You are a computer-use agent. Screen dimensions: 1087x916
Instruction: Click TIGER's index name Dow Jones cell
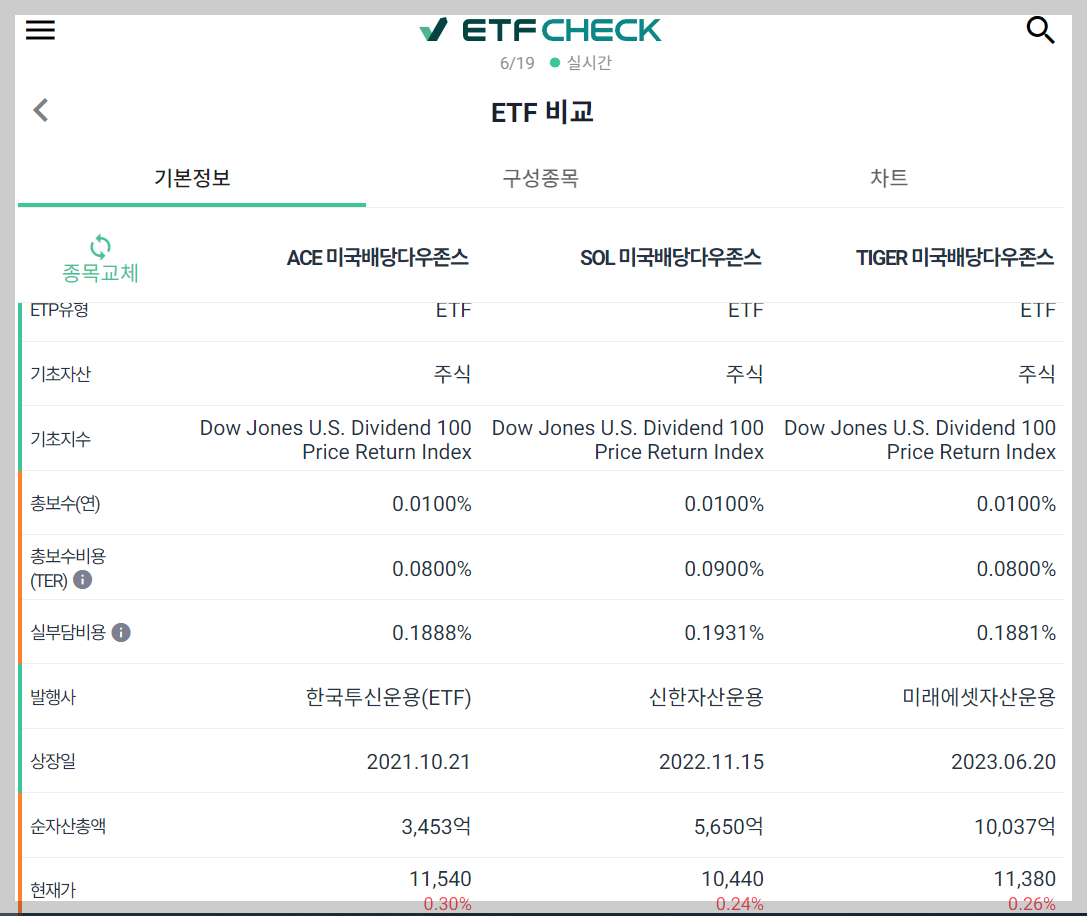click(x=920, y=440)
